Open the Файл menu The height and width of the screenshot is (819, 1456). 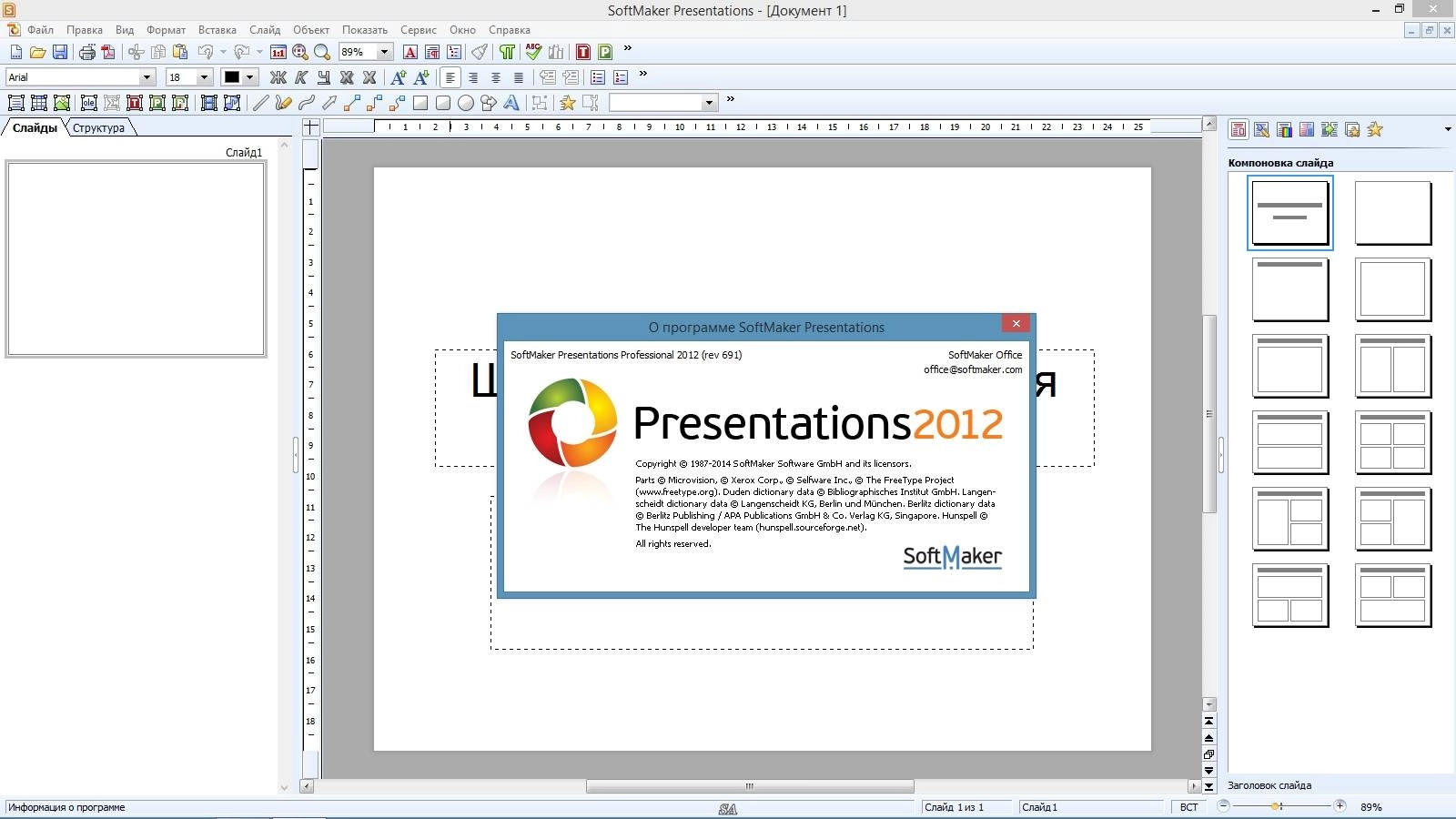40,30
